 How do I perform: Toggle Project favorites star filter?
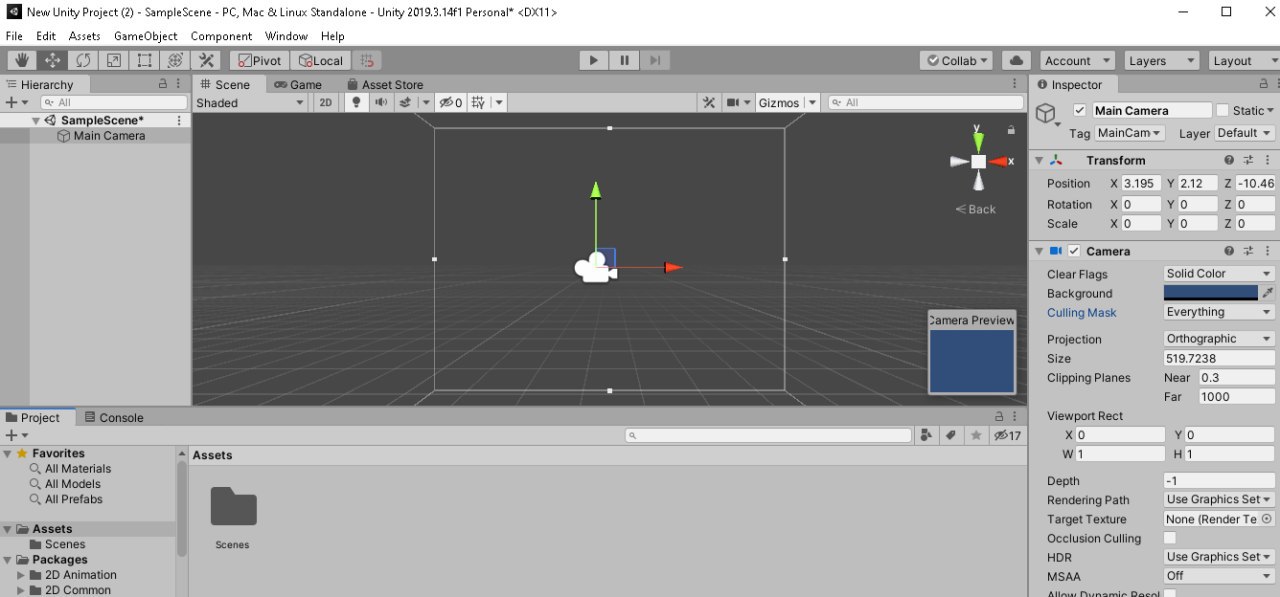pos(975,435)
